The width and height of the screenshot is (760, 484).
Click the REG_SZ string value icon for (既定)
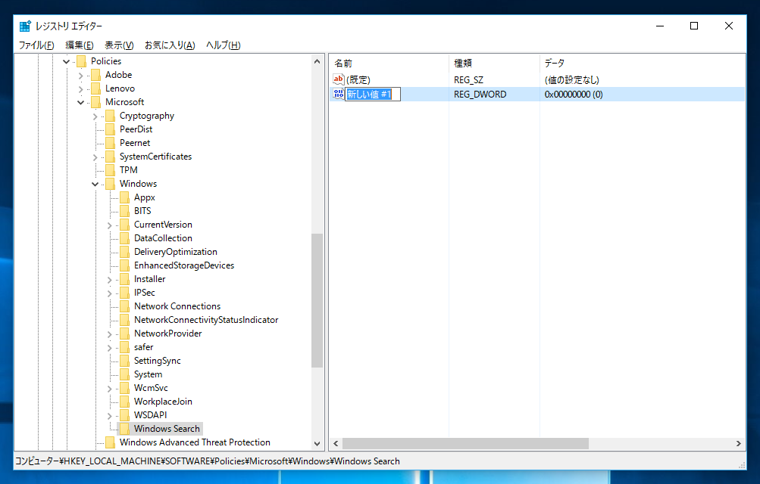[x=338, y=79]
